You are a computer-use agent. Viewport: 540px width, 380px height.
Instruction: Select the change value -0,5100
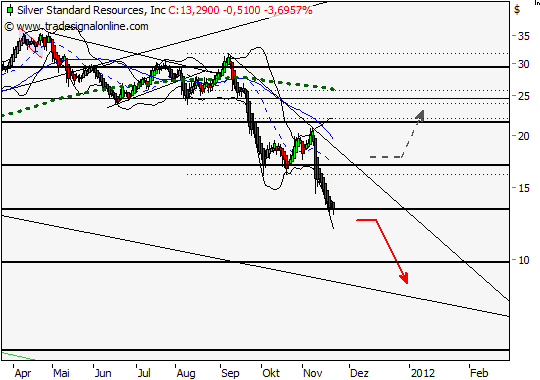pyautogui.click(x=241, y=10)
